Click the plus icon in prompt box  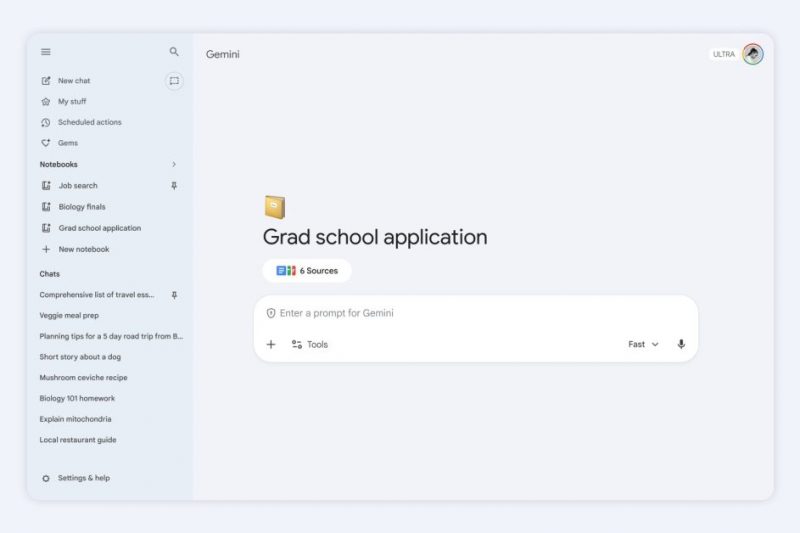271,344
